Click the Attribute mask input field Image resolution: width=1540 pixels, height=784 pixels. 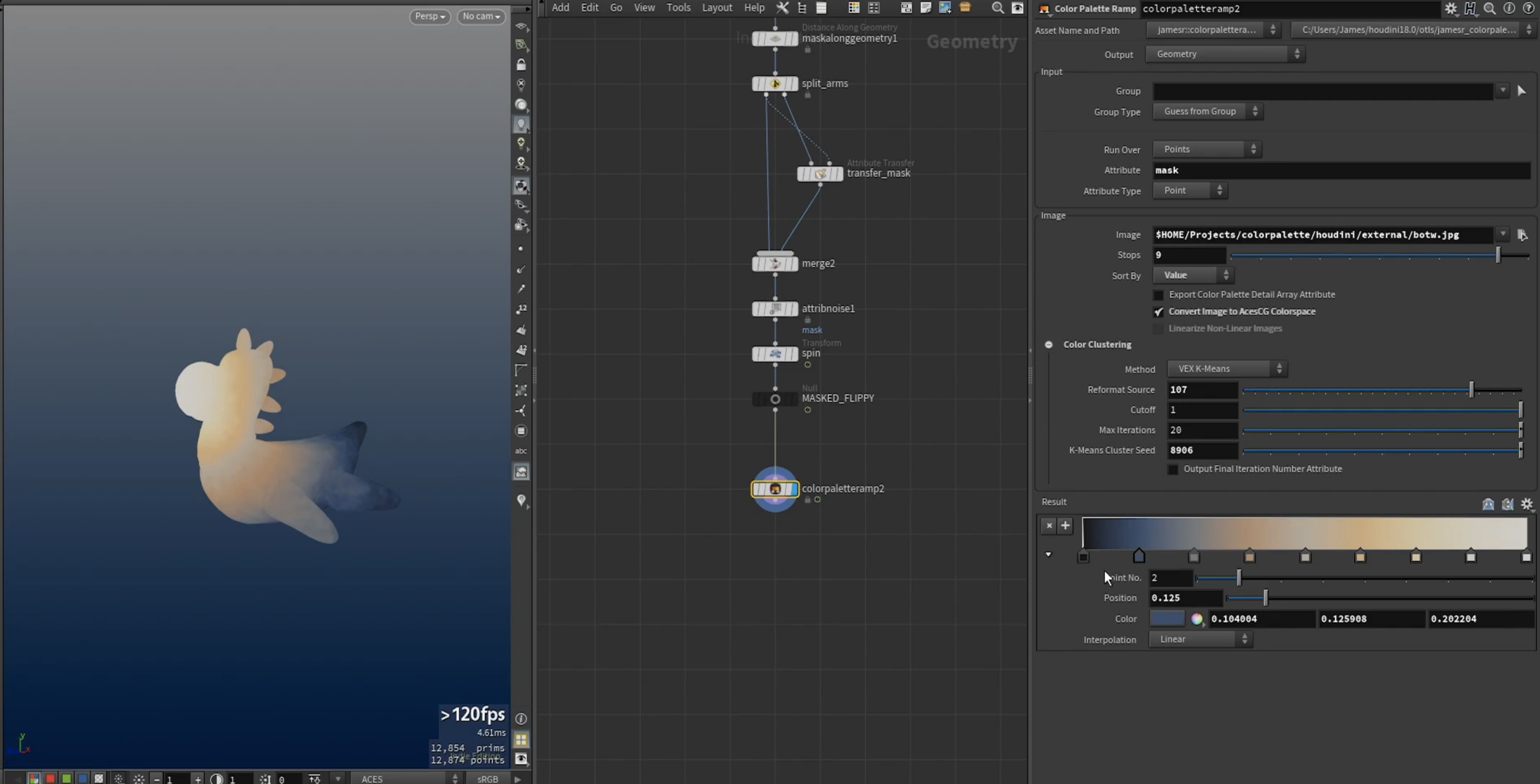tap(1341, 170)
